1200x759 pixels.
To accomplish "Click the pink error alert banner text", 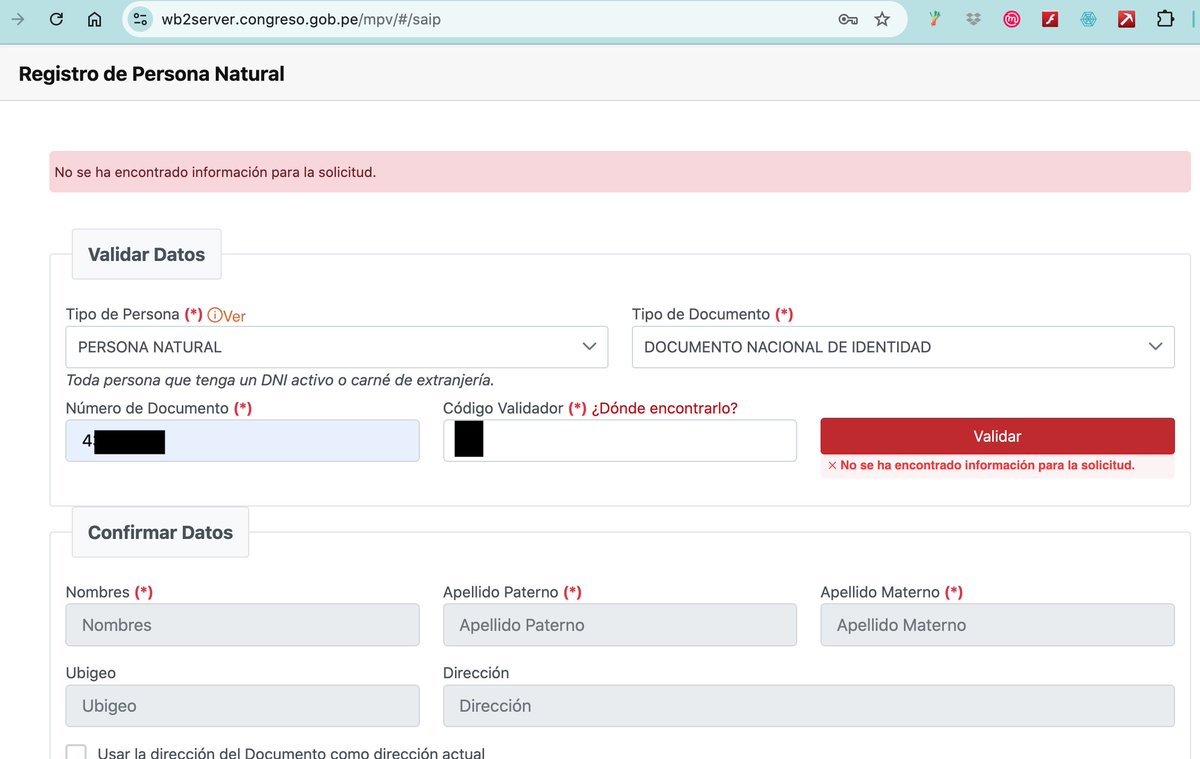I will [215, 172].
